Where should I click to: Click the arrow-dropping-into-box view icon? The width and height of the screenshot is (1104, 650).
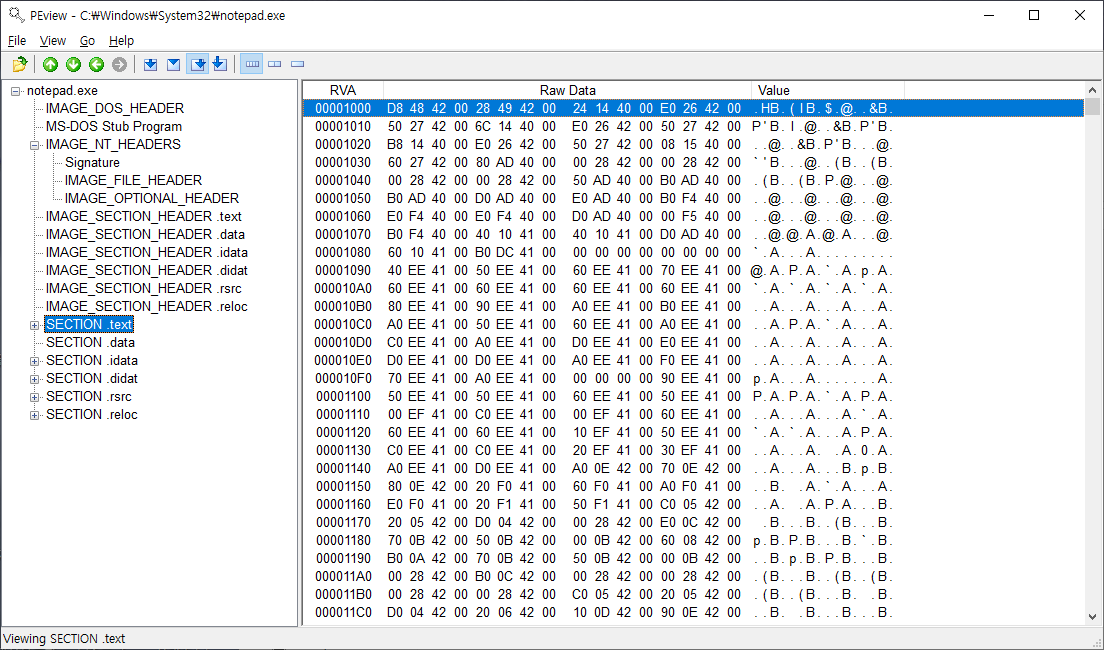(x=220, y=65)
